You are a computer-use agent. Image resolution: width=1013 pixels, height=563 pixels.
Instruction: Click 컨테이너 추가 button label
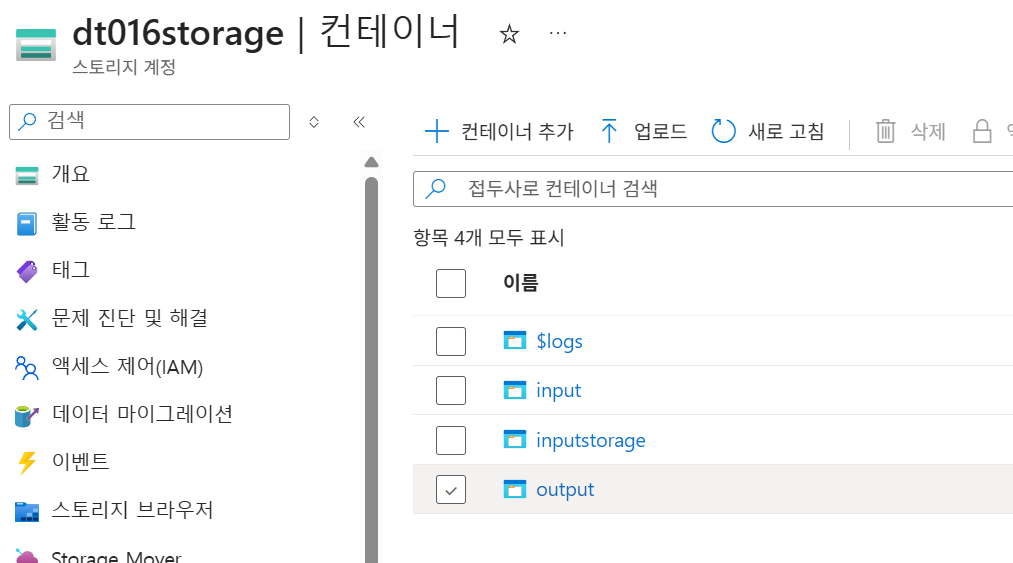click(x=517, y=132)
